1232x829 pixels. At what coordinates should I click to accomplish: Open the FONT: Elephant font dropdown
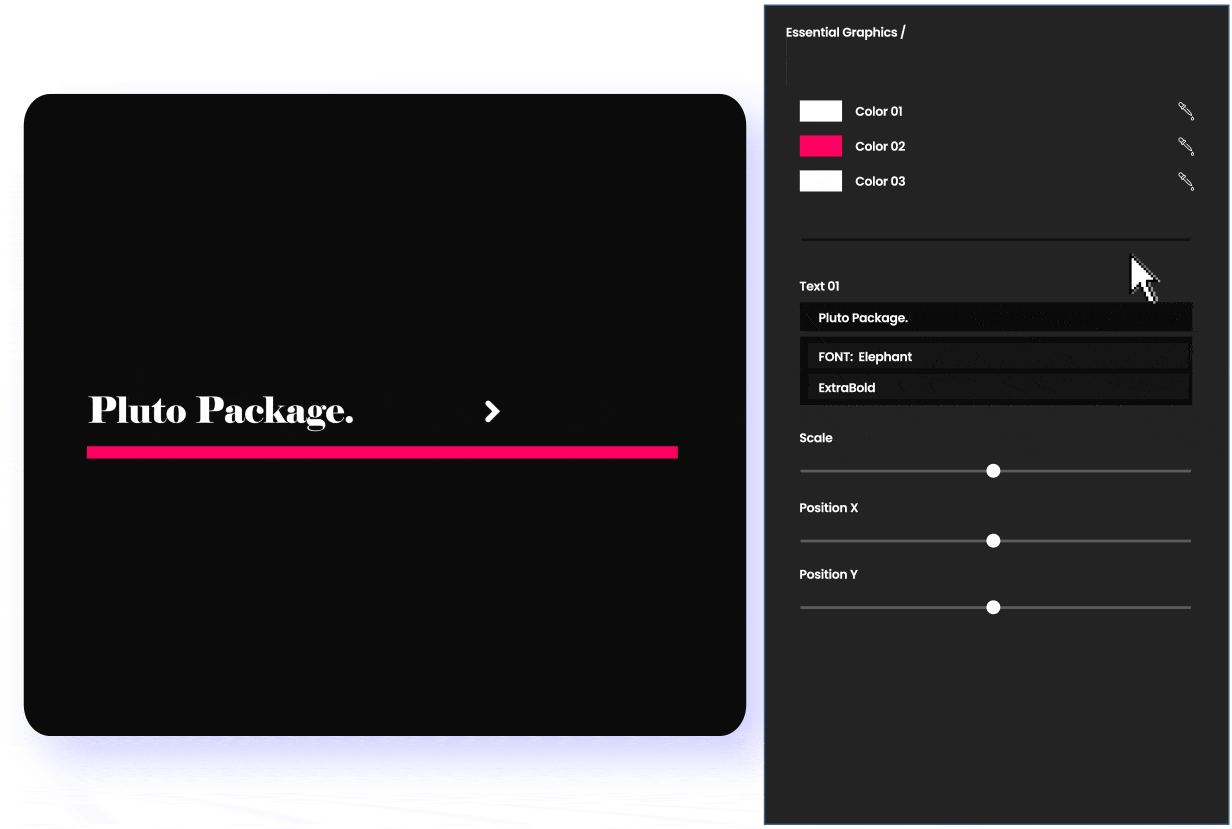[995, 357]
